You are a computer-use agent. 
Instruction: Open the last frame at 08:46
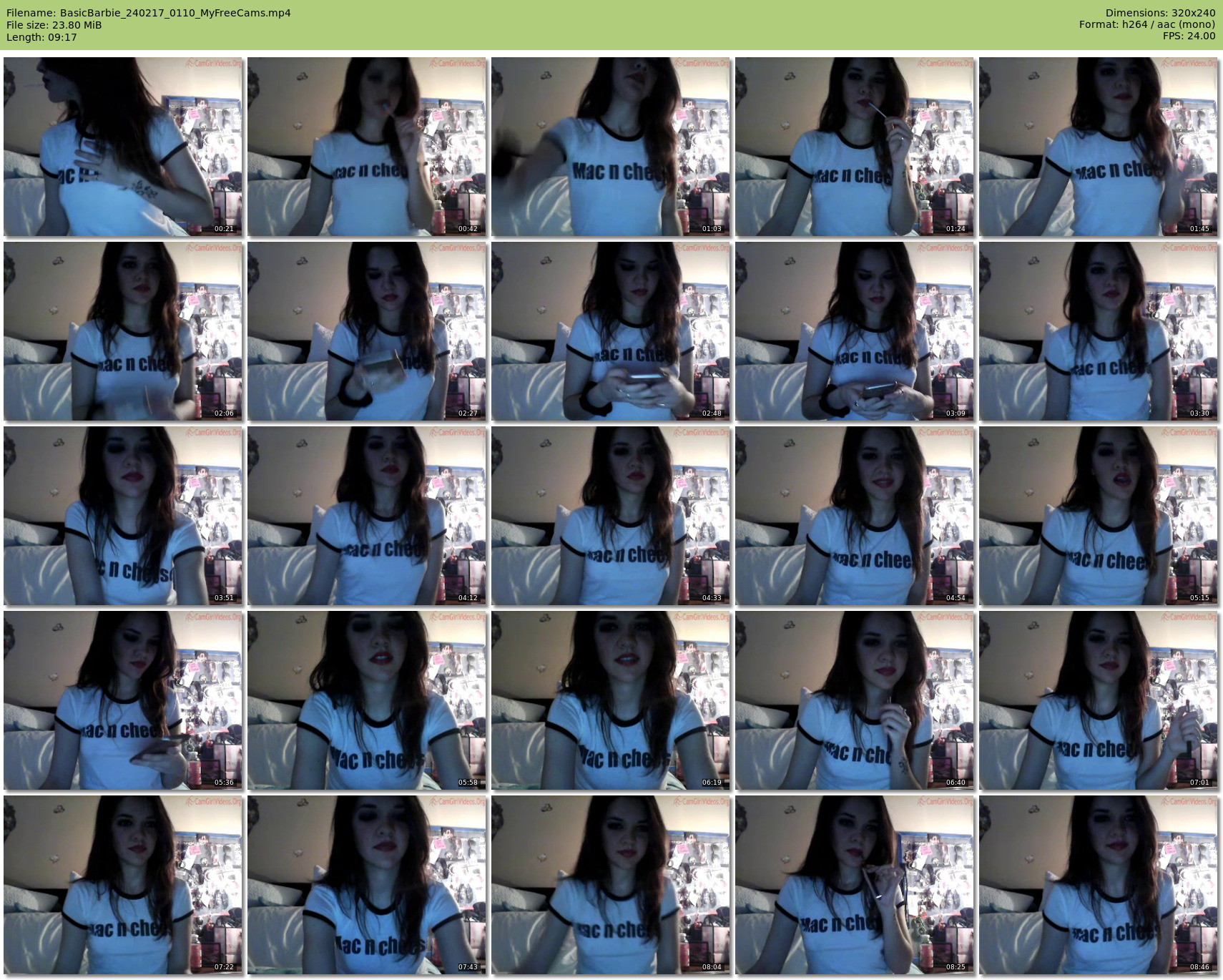[x=1099, y=885]
